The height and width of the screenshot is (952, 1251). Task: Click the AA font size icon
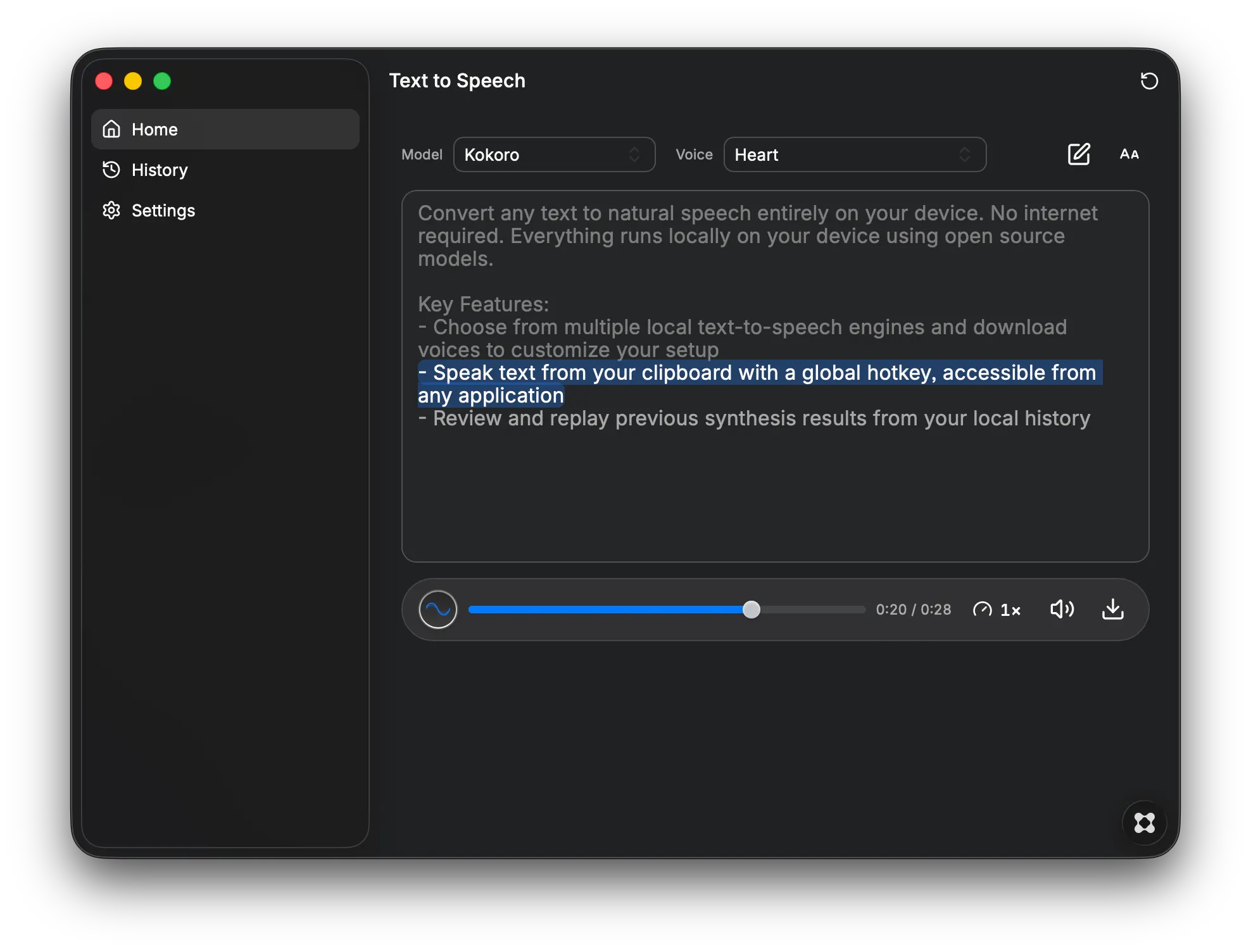[x=1129, y=154]
